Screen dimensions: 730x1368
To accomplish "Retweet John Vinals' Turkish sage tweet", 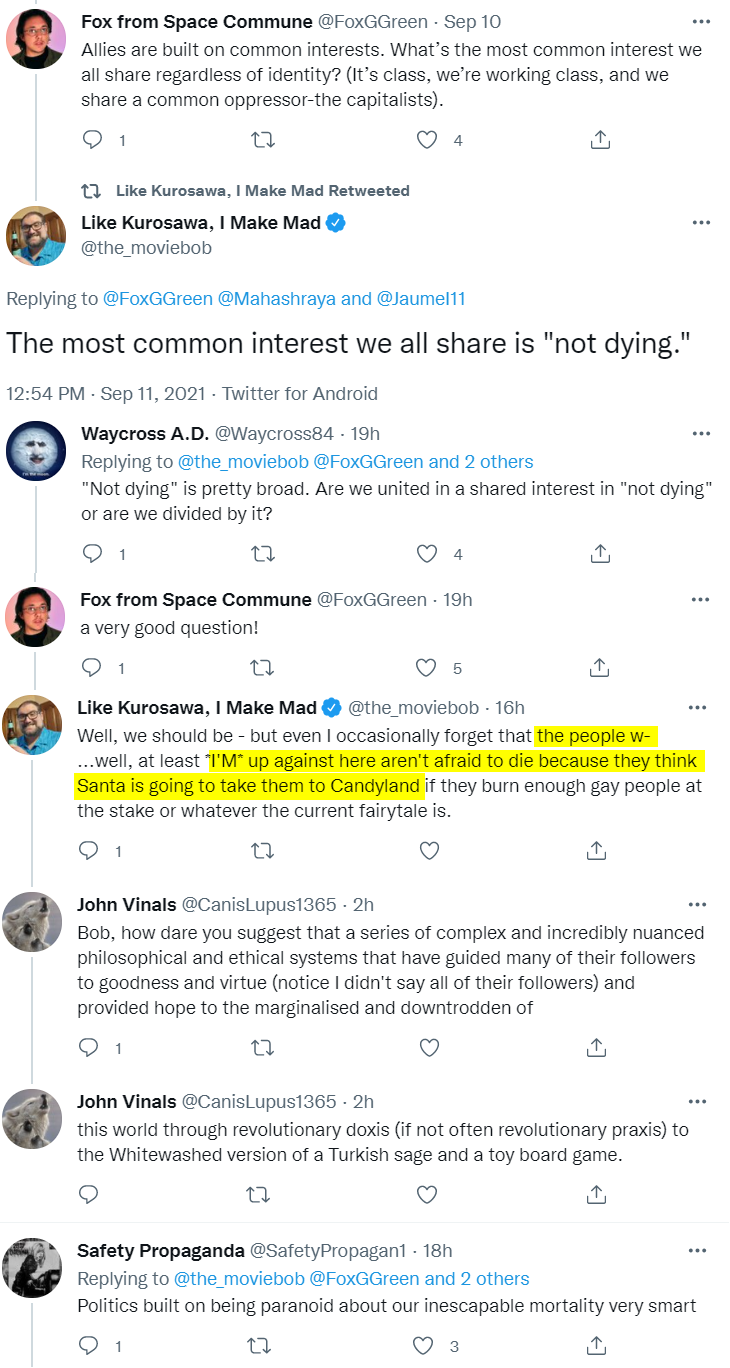I will (x=262, y=1194).
